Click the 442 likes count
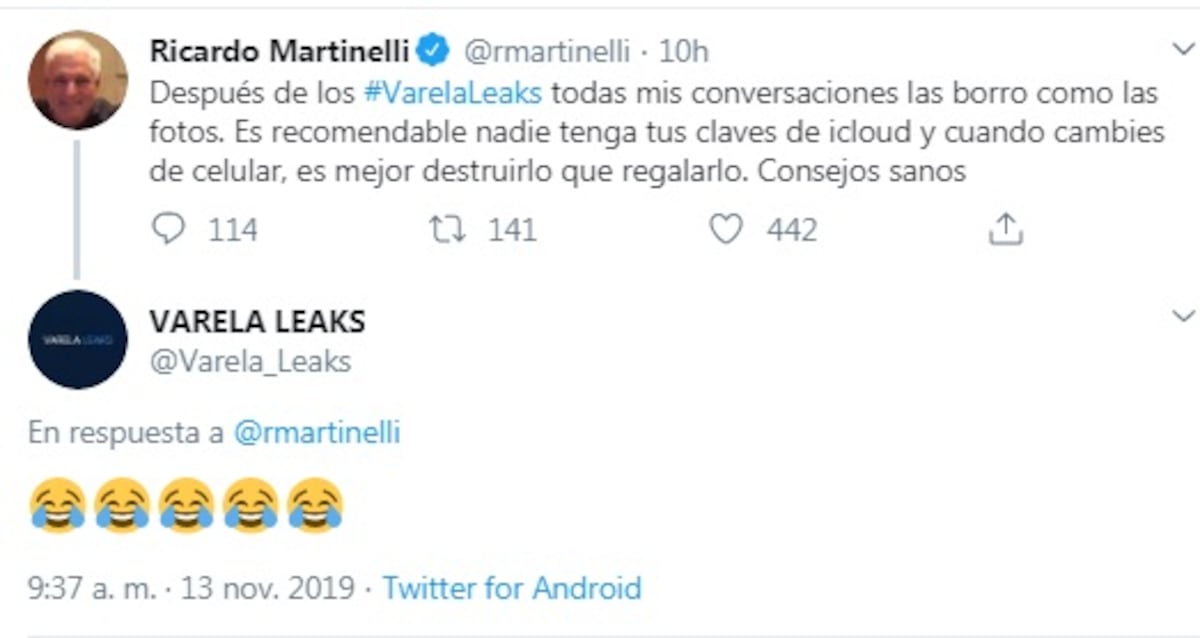 789,229
